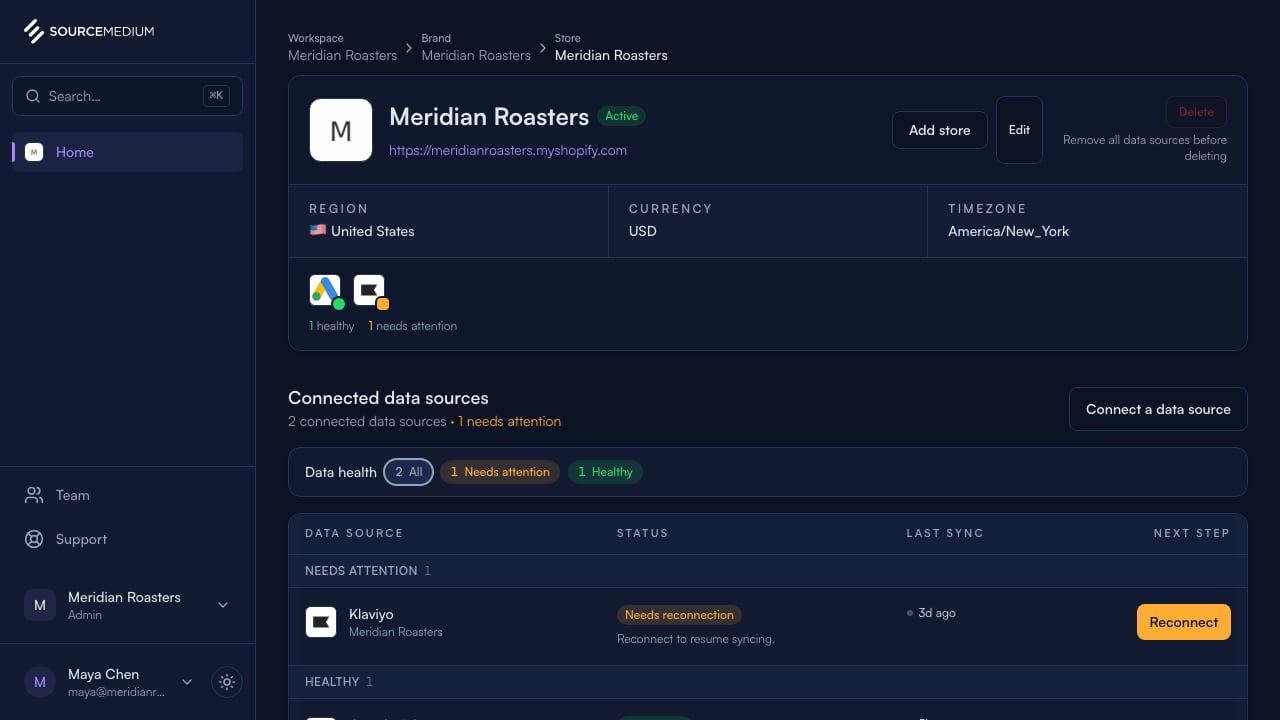Click the Home M badge icon
This screenshot has width=1280, height=720.
[34, 152]
